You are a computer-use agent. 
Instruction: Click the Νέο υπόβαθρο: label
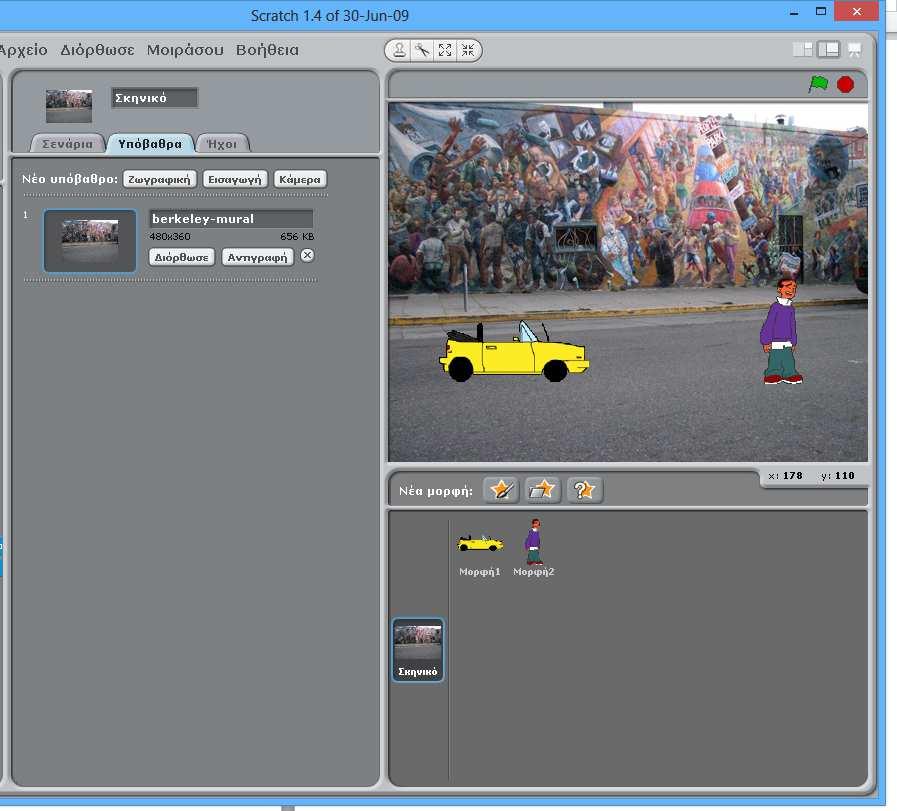click(70, 180)
